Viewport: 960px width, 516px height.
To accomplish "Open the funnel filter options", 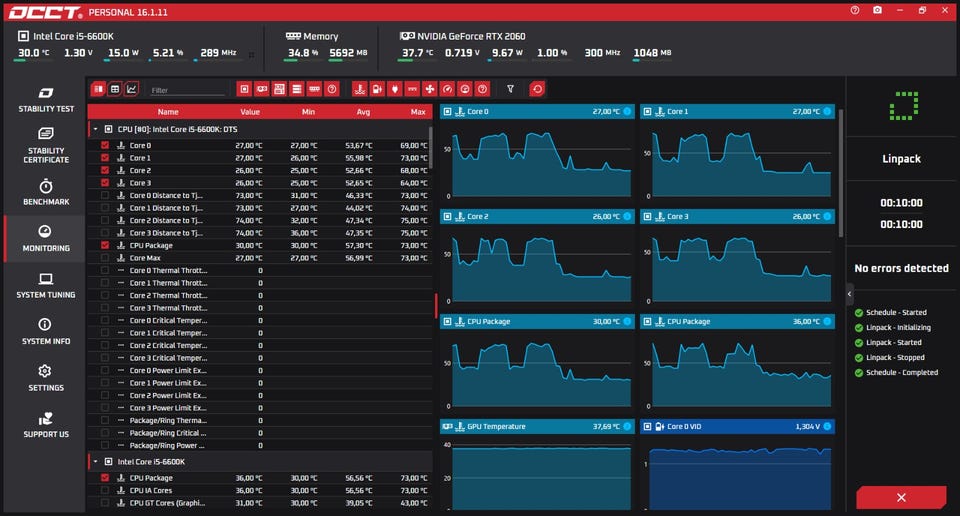I will (x=510, y=89).
